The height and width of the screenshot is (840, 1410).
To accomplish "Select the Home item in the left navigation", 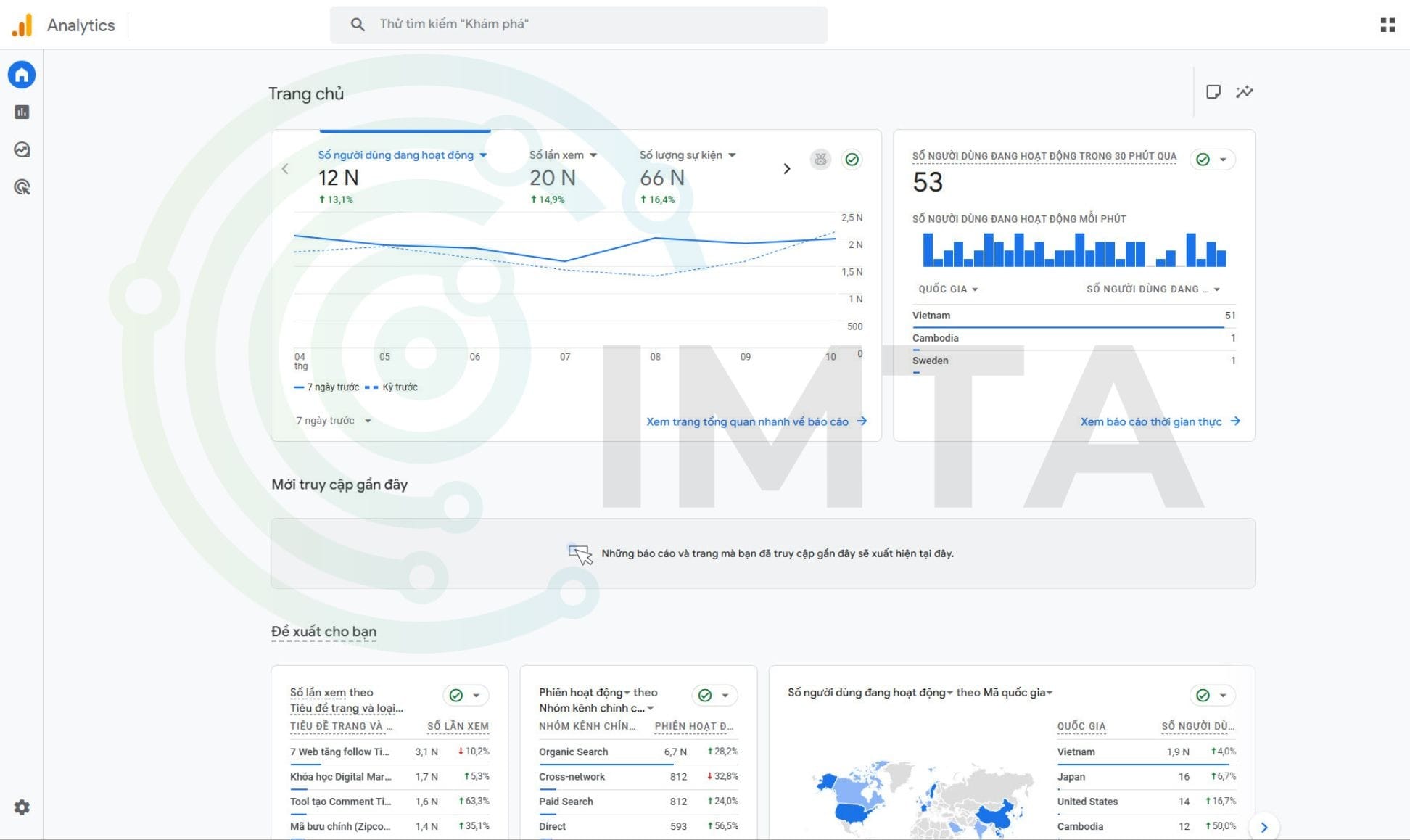I will pyautogui.click(x=22, y=75).
